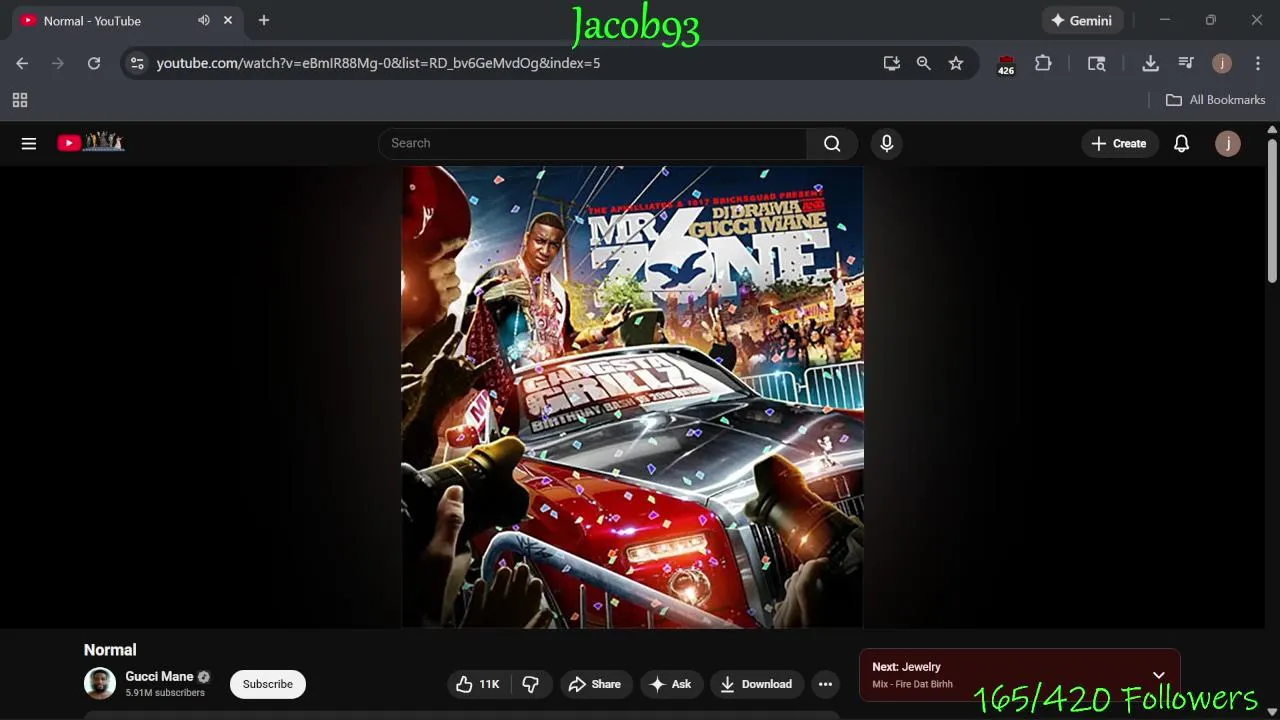The width and height of the screenshot is (1280, 720).
Task: Click the Next: Jewelry label
Action: tap(906, 667)
